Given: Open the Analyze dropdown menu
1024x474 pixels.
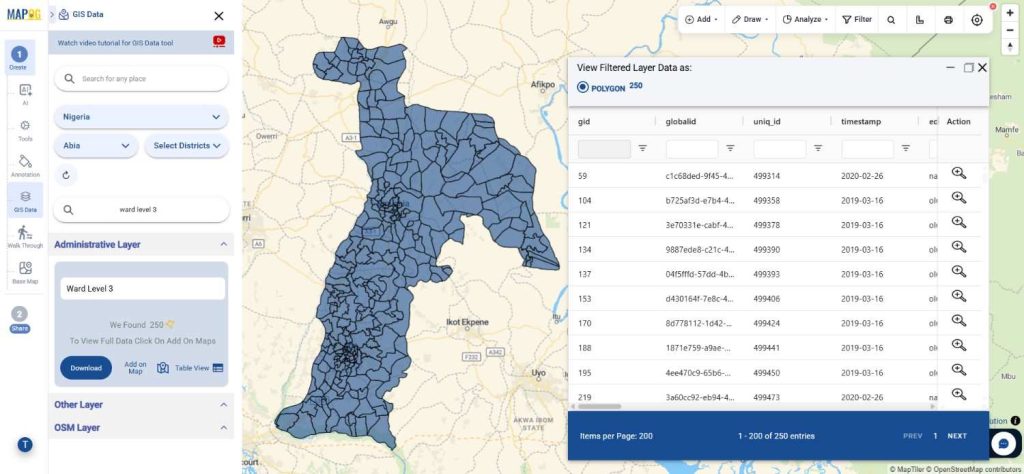Looking at the screenshot, I should (x=806, y=20).
